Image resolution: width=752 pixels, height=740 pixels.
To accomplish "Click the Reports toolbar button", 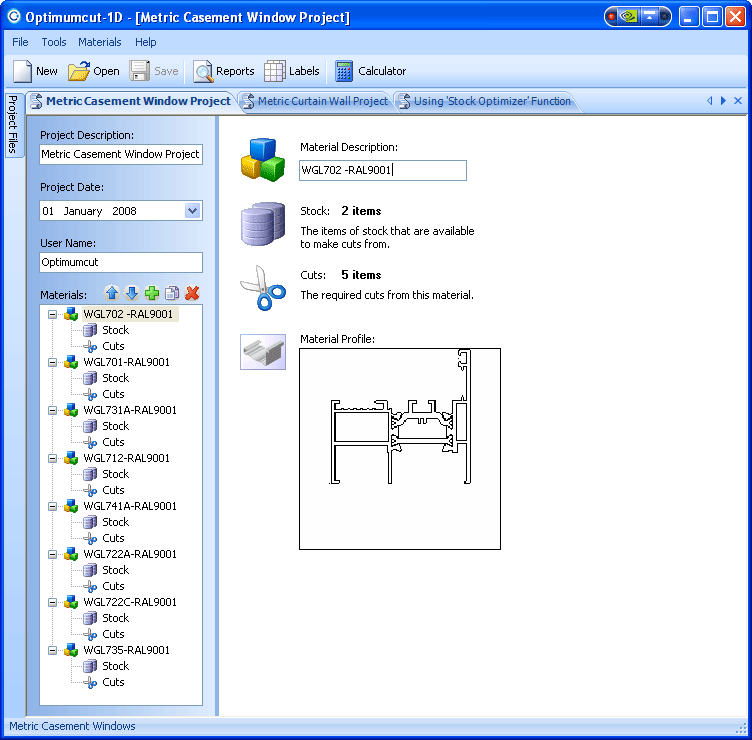I will 224,71.
